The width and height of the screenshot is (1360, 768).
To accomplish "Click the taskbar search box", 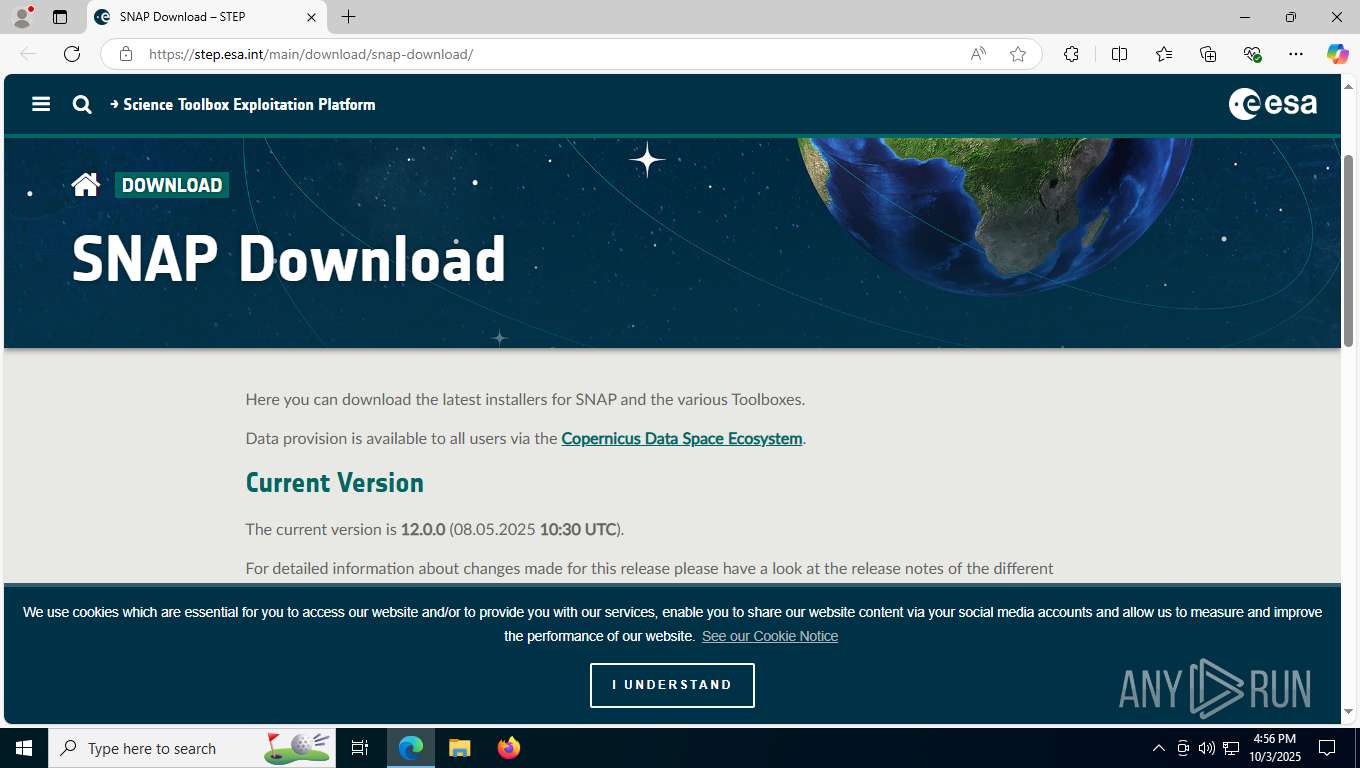I will coord(192,748).
